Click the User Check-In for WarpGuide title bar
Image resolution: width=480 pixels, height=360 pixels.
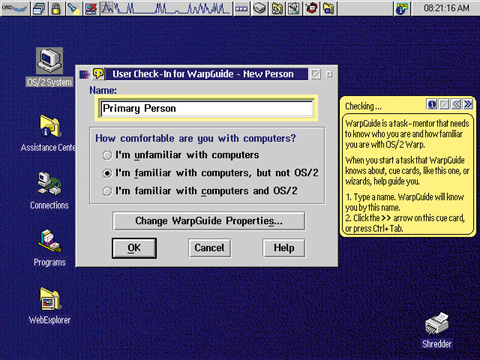tap(207, 74)
